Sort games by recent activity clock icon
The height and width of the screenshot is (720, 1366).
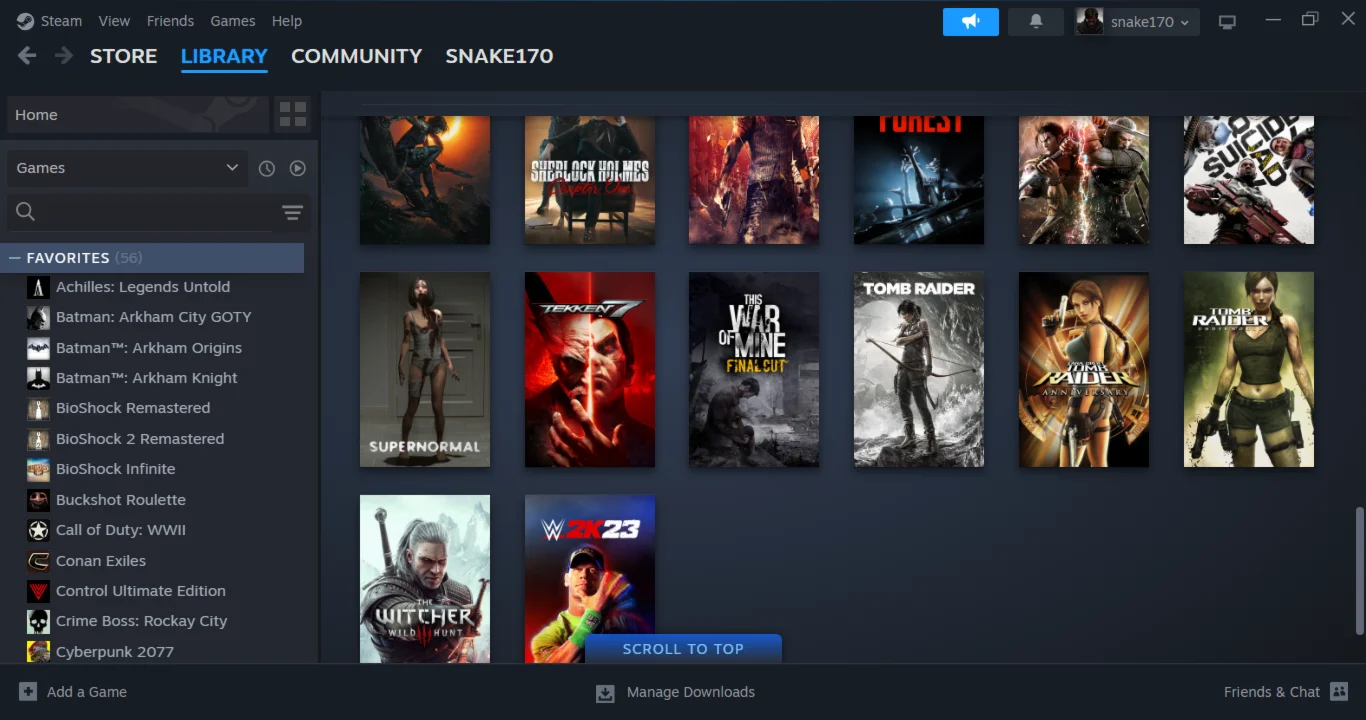pyautogui.click(x=267, y=168)
